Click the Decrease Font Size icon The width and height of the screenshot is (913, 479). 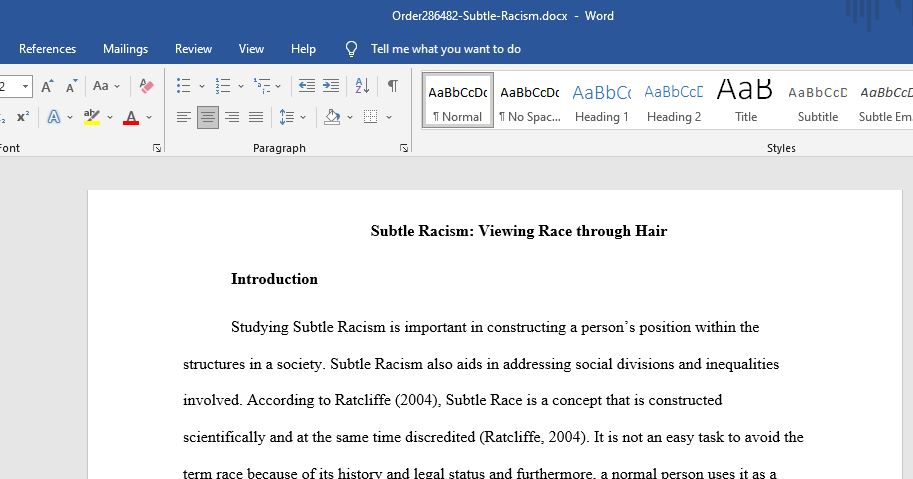[x=71, y=86]
